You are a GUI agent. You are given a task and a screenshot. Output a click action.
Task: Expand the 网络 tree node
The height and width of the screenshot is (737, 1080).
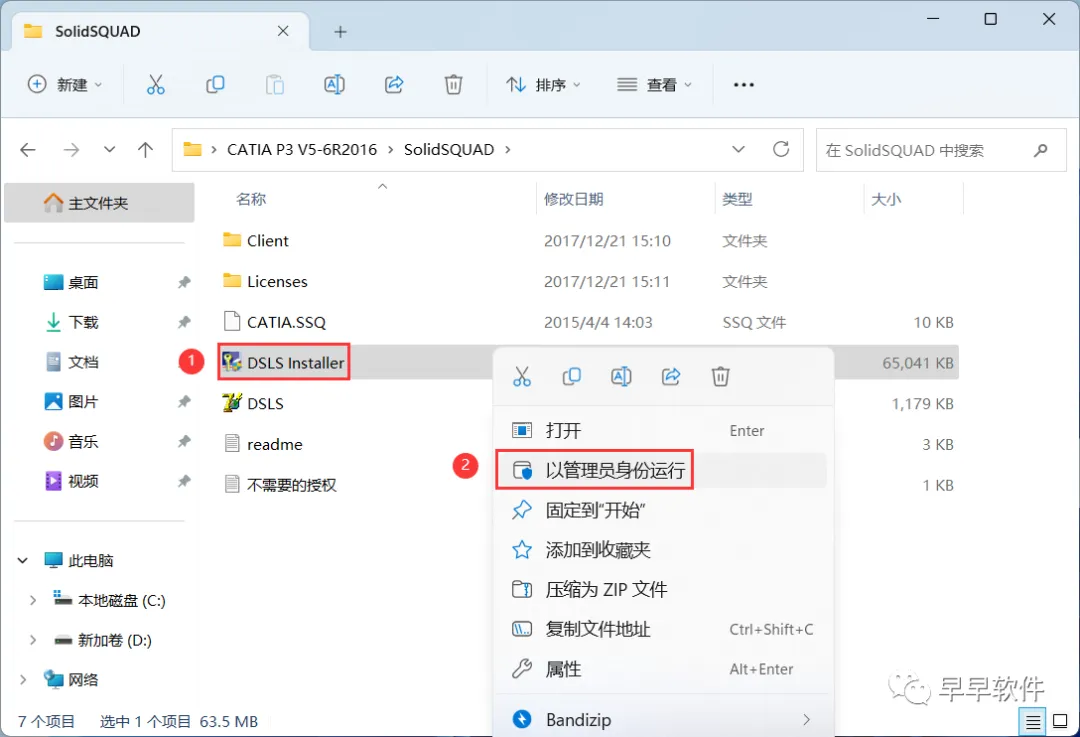(x=23, y=680)
